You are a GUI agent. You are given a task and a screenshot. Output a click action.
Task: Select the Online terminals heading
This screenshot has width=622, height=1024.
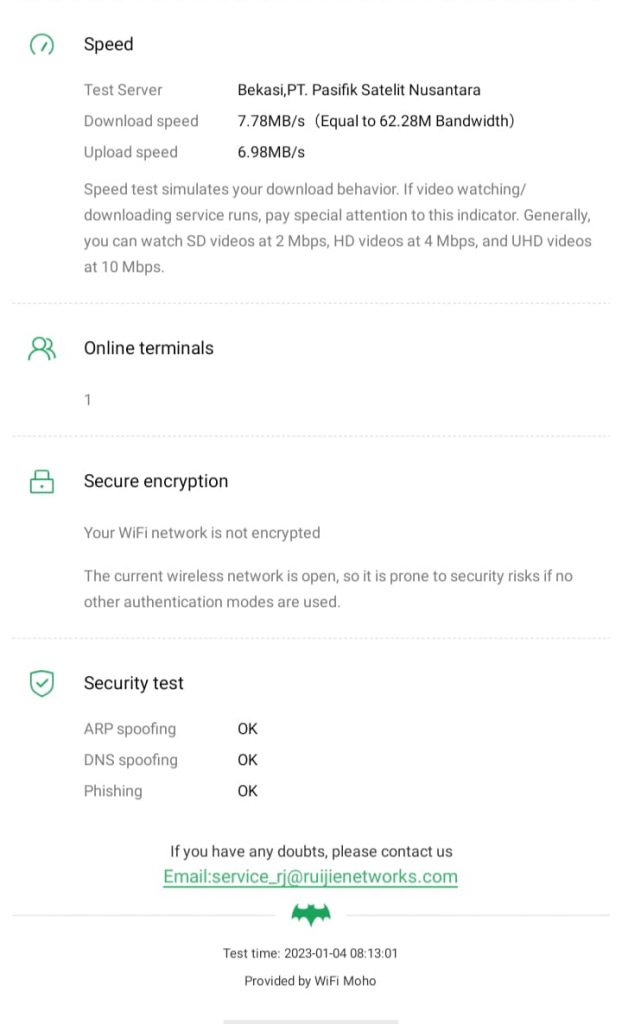point(148,348)
